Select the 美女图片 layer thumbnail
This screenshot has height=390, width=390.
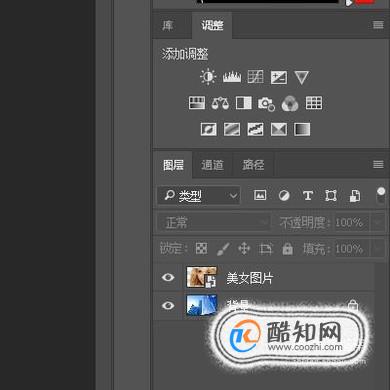coord(201,277)
